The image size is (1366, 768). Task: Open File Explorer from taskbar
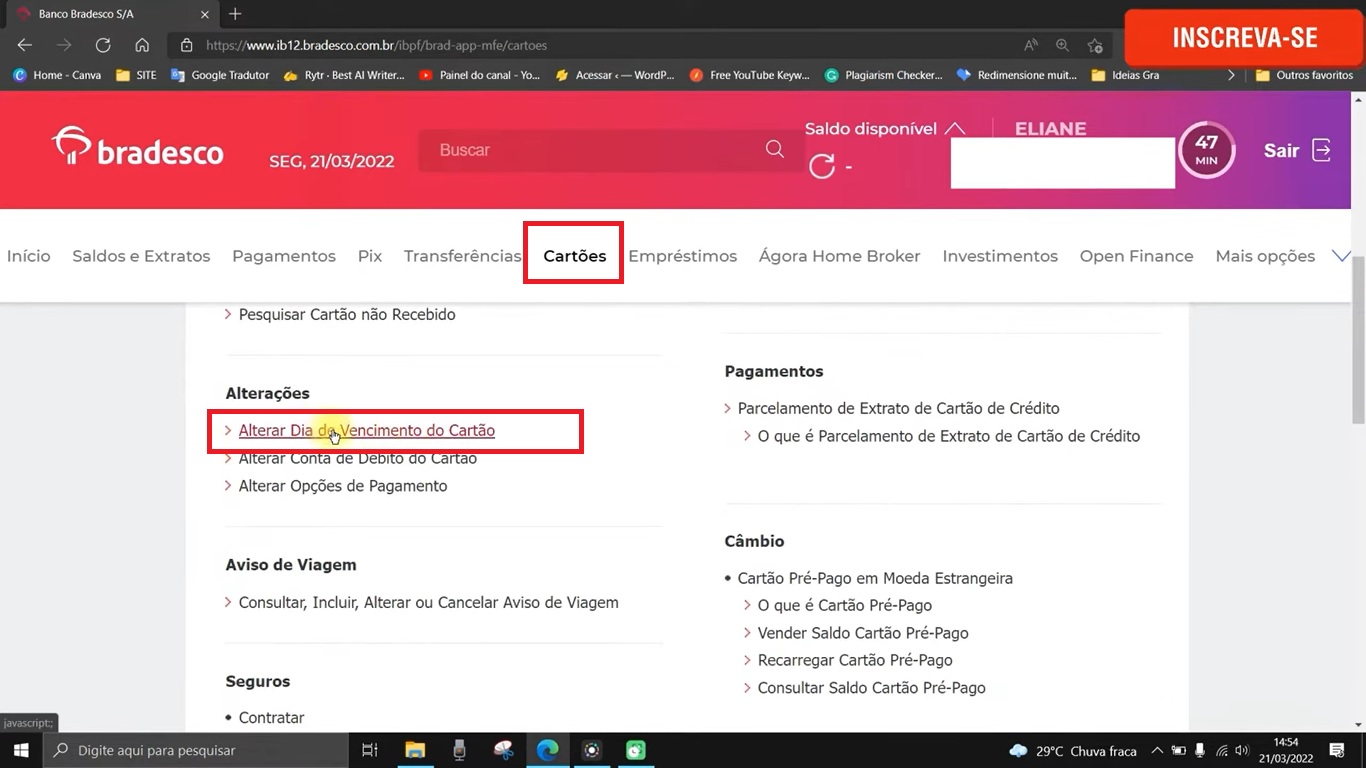click(414, 750)
